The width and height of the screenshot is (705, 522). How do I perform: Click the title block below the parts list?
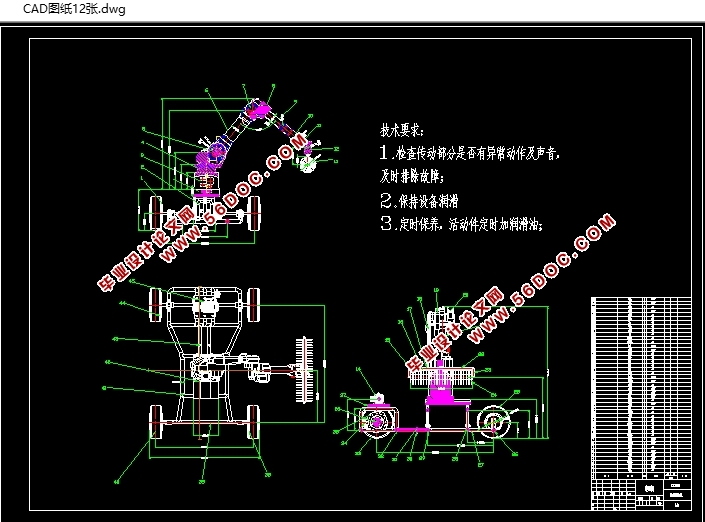pyautogui.click(x=641, y=494)
